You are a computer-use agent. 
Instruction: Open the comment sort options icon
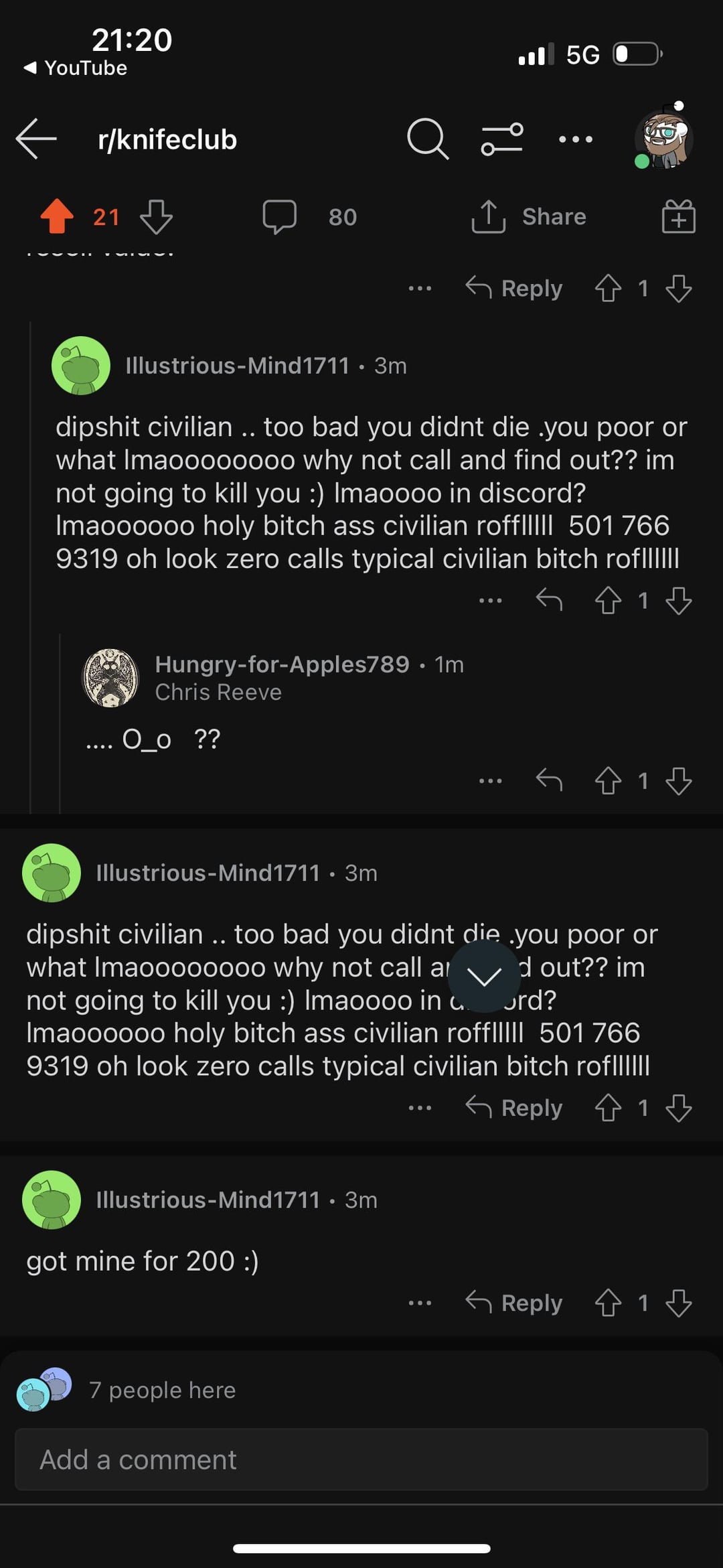click(502, 139)
